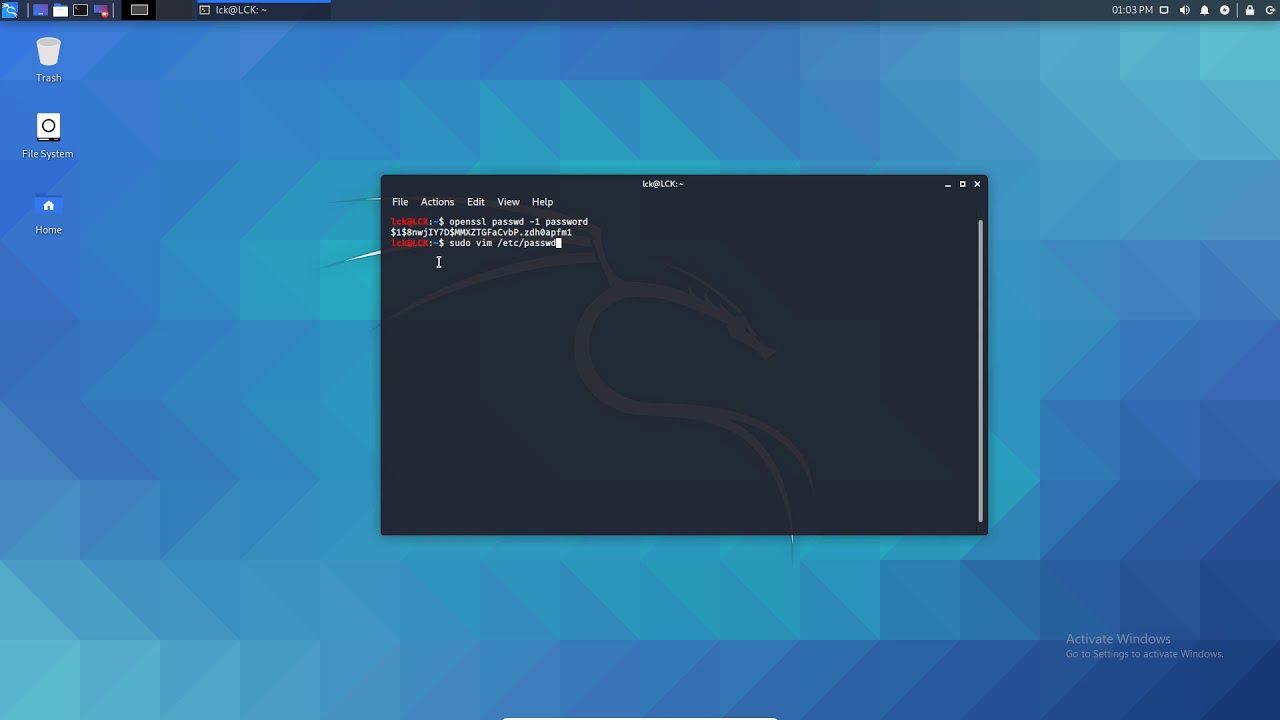Click the show desktop panel launcher
Screen dimensions: 1280x720
click(x=40, y=10)
